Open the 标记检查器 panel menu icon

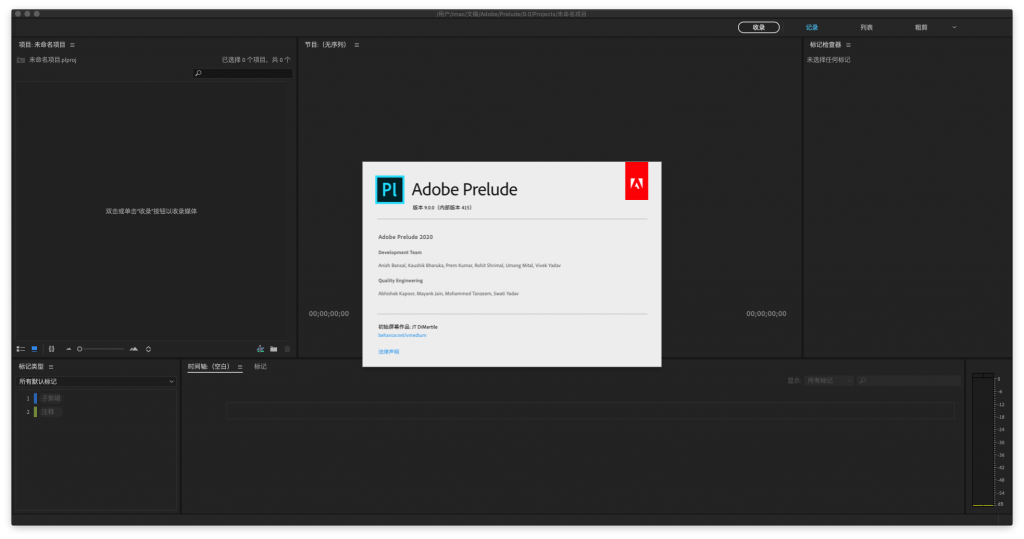(x=848, y=45)
